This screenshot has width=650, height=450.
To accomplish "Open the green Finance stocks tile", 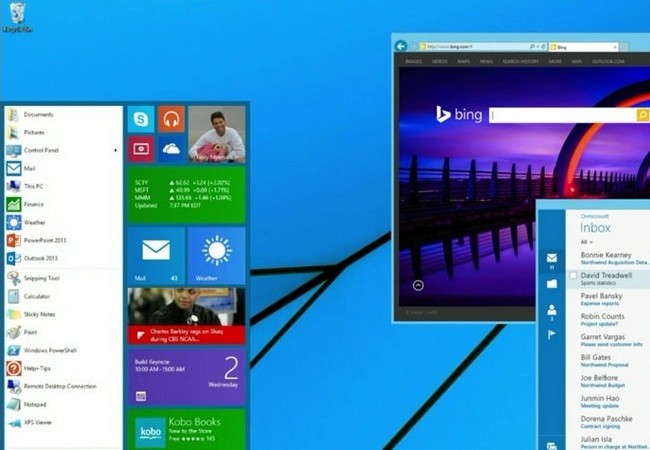I will 187,195.
